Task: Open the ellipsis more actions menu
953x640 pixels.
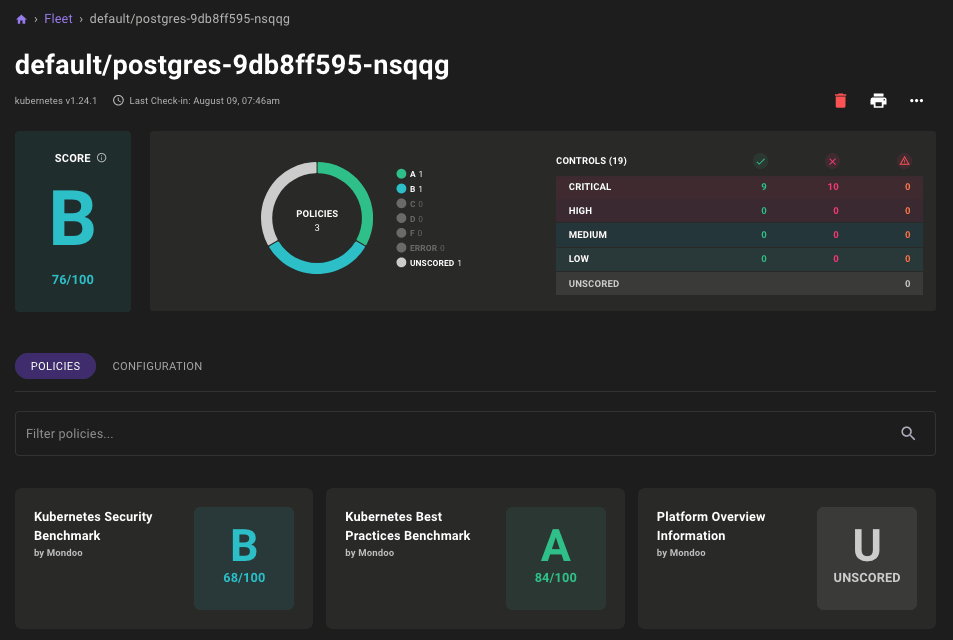Action: pos(916,101)
